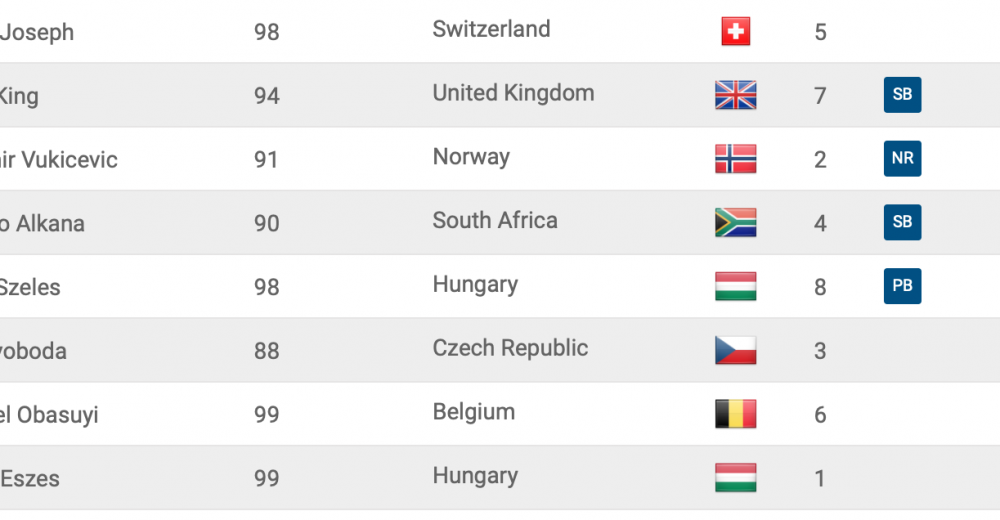Click the Norway flag icon

pos(735,159)
